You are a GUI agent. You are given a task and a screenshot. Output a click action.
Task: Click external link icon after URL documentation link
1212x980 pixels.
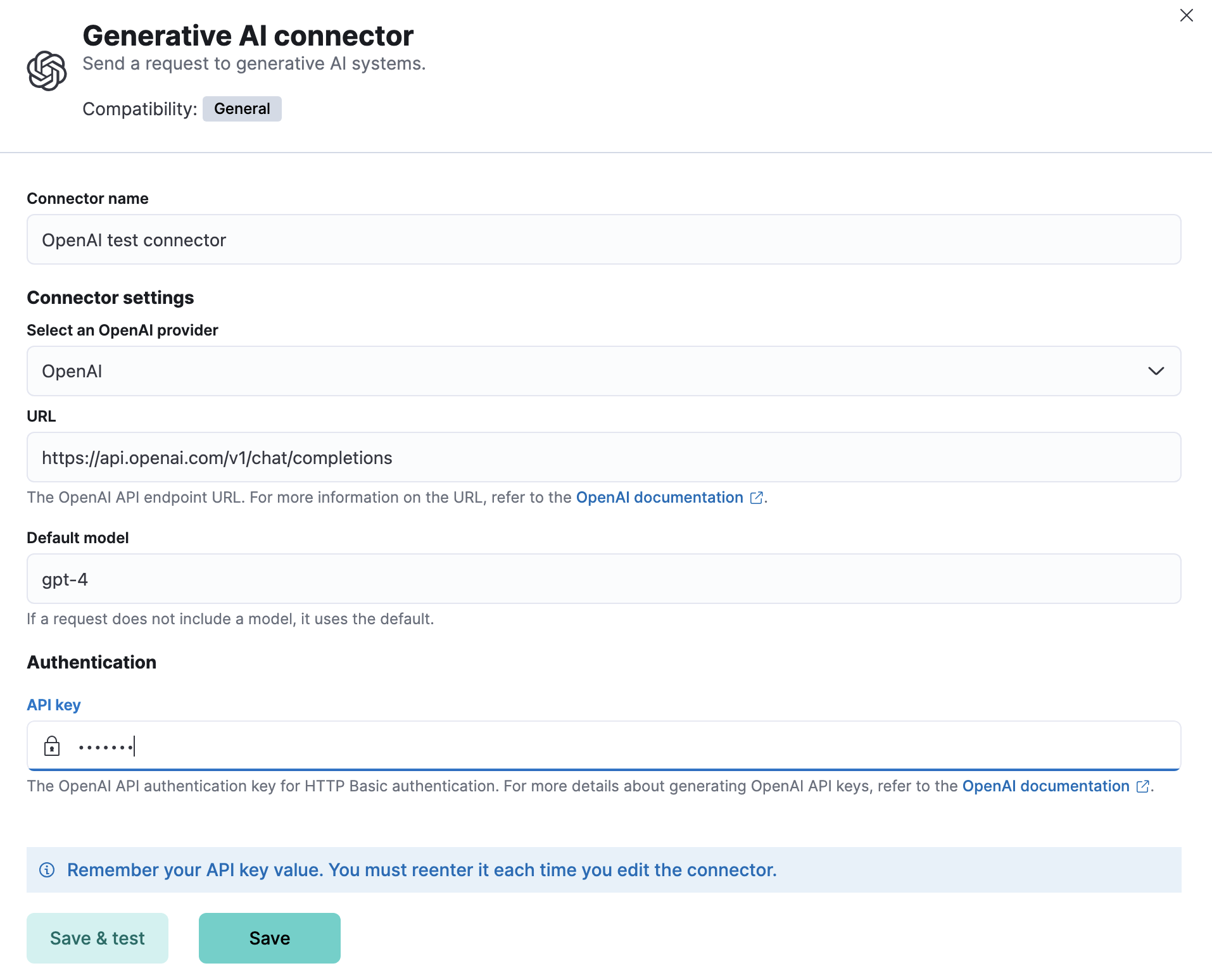tap(756, 498)
